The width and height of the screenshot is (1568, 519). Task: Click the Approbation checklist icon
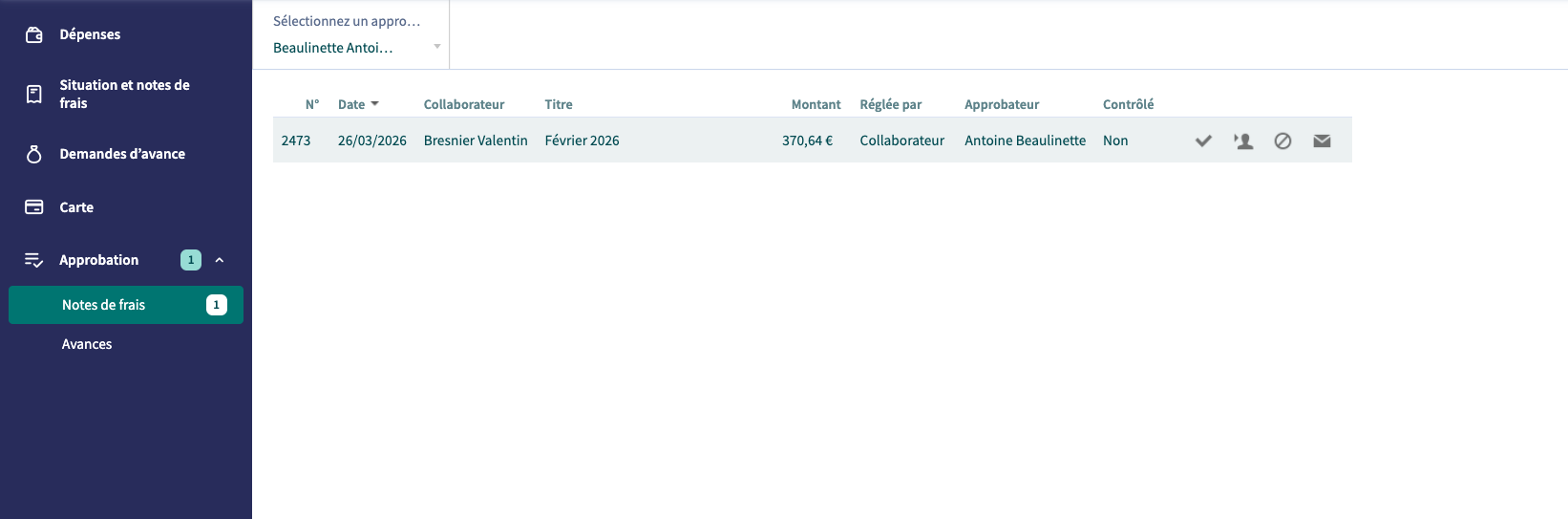(x=34, y=260)
